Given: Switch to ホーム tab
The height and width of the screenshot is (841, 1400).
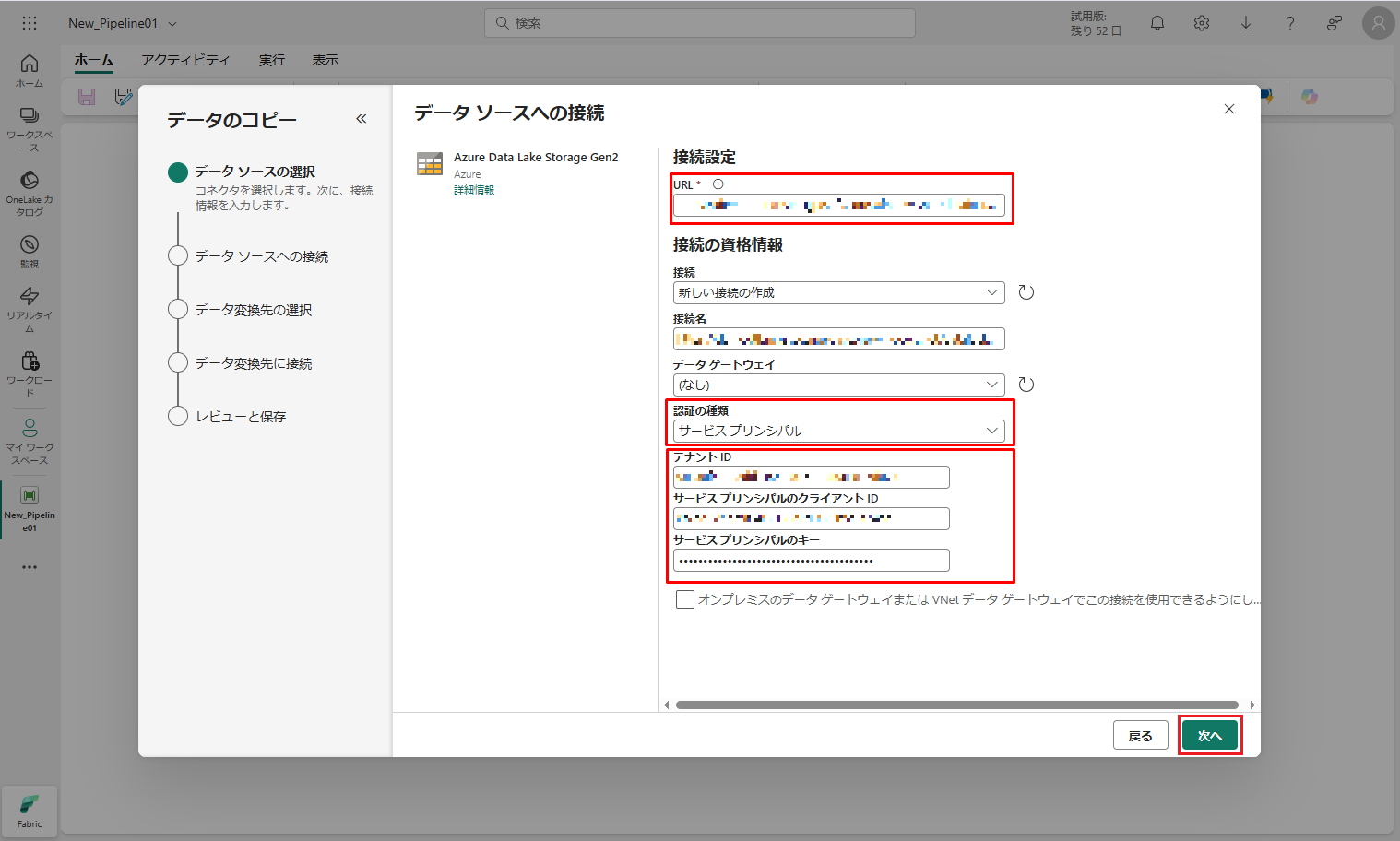Looking at the screenshot, I should click(x=94, y=60).
